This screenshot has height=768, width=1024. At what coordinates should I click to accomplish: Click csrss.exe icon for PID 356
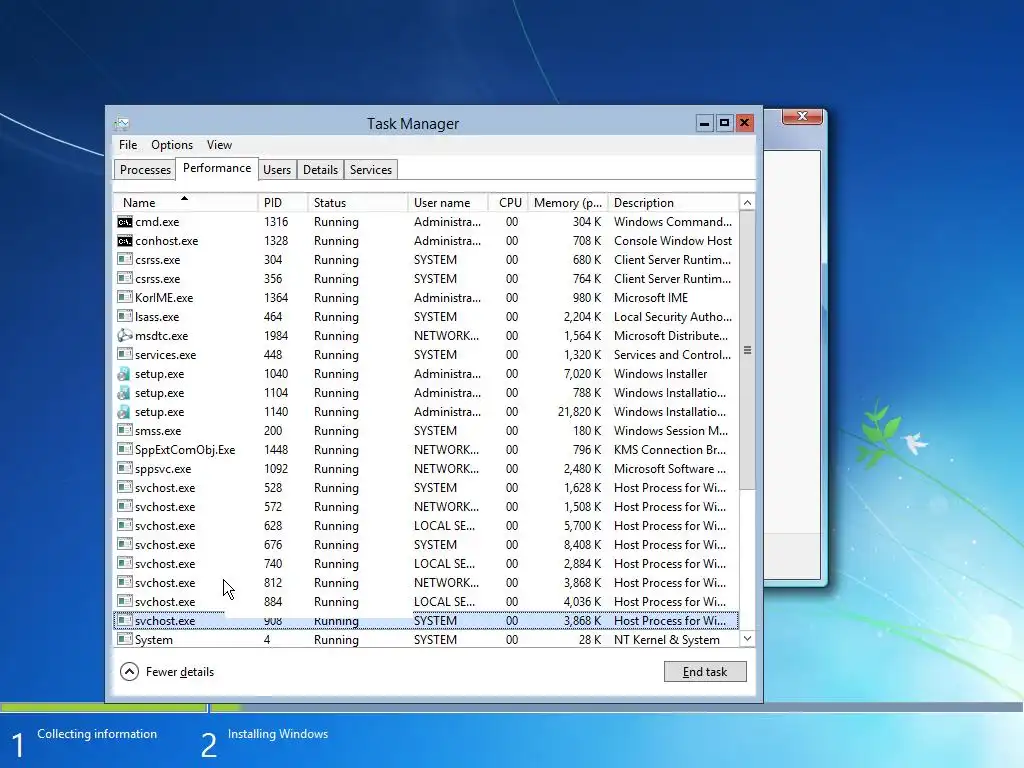click(124, 278)
